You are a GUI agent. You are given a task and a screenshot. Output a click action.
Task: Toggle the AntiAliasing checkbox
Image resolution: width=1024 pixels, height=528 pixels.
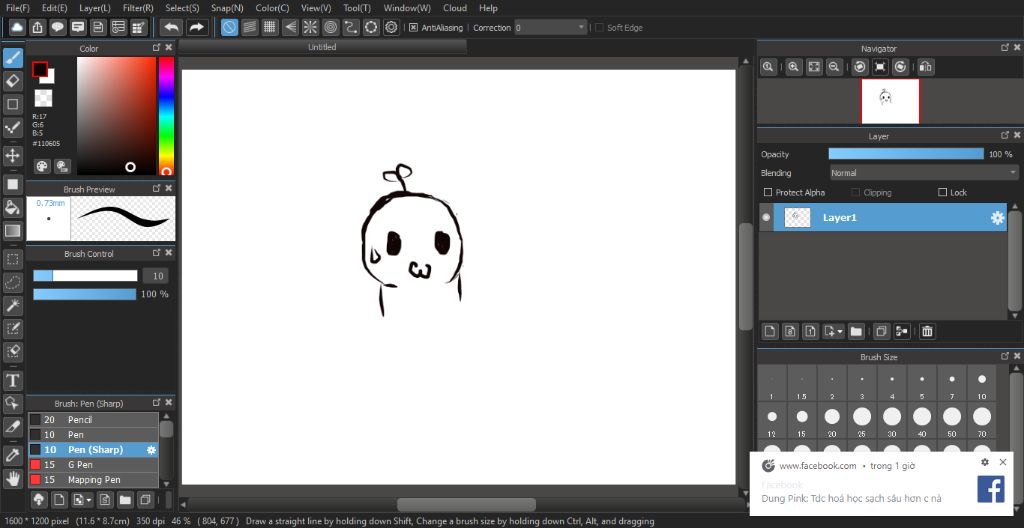click(x=413, y=27)
